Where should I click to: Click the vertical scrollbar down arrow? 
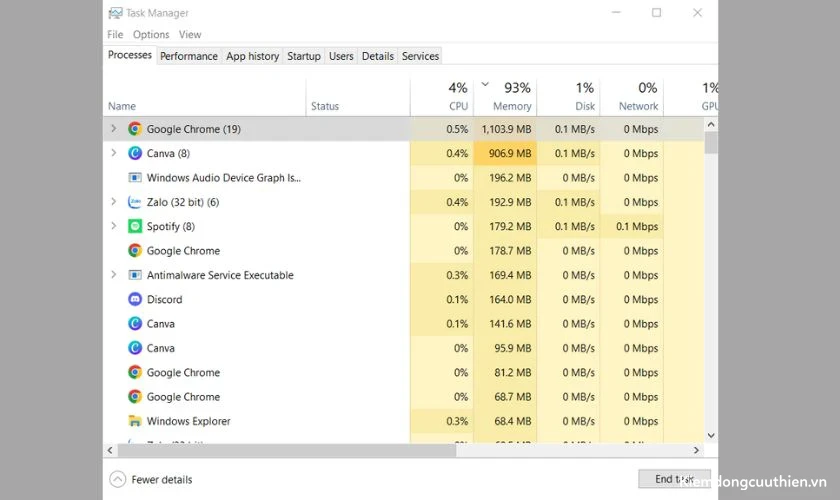711,435
